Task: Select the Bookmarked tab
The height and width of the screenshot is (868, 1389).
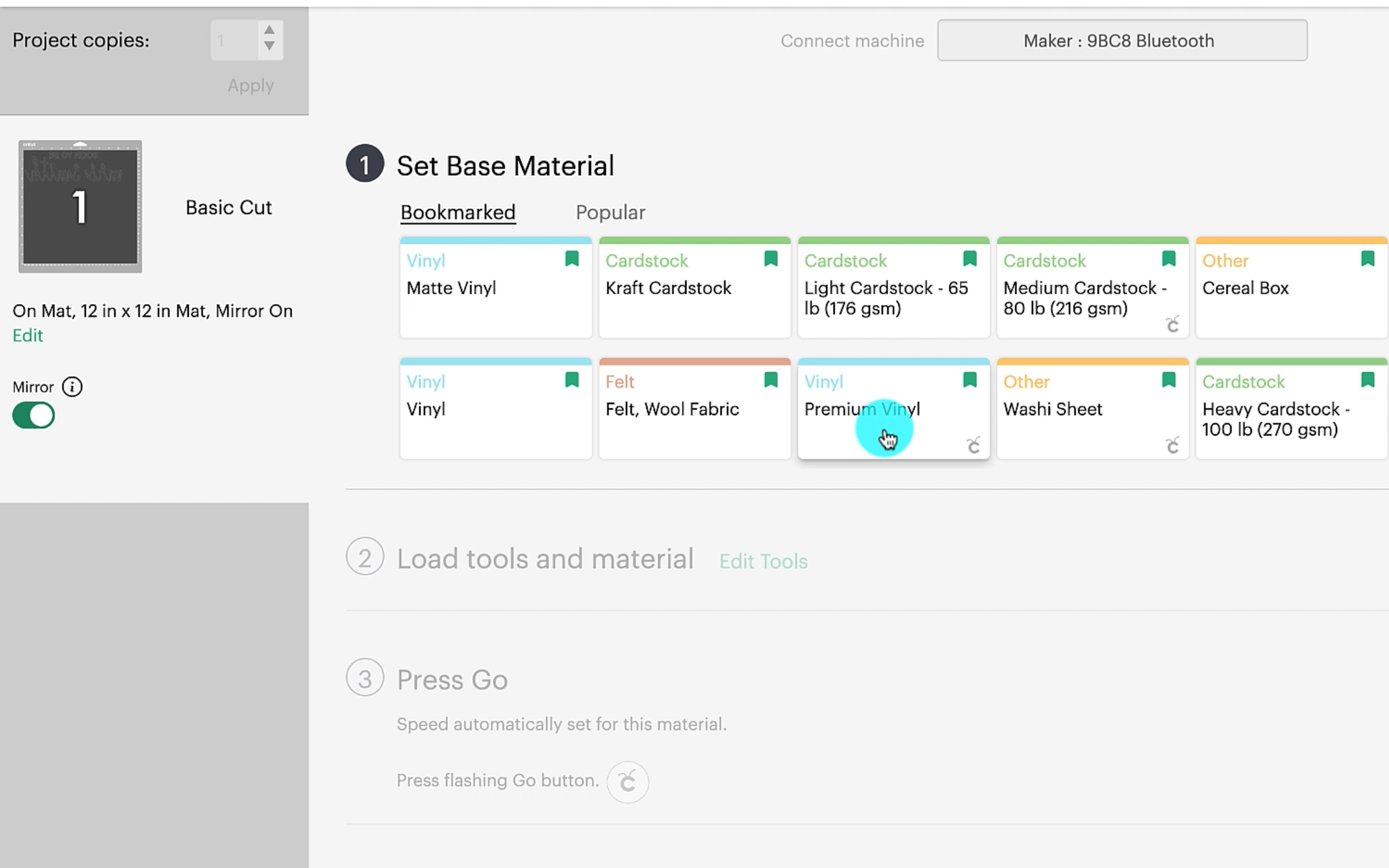Action: 457,213
